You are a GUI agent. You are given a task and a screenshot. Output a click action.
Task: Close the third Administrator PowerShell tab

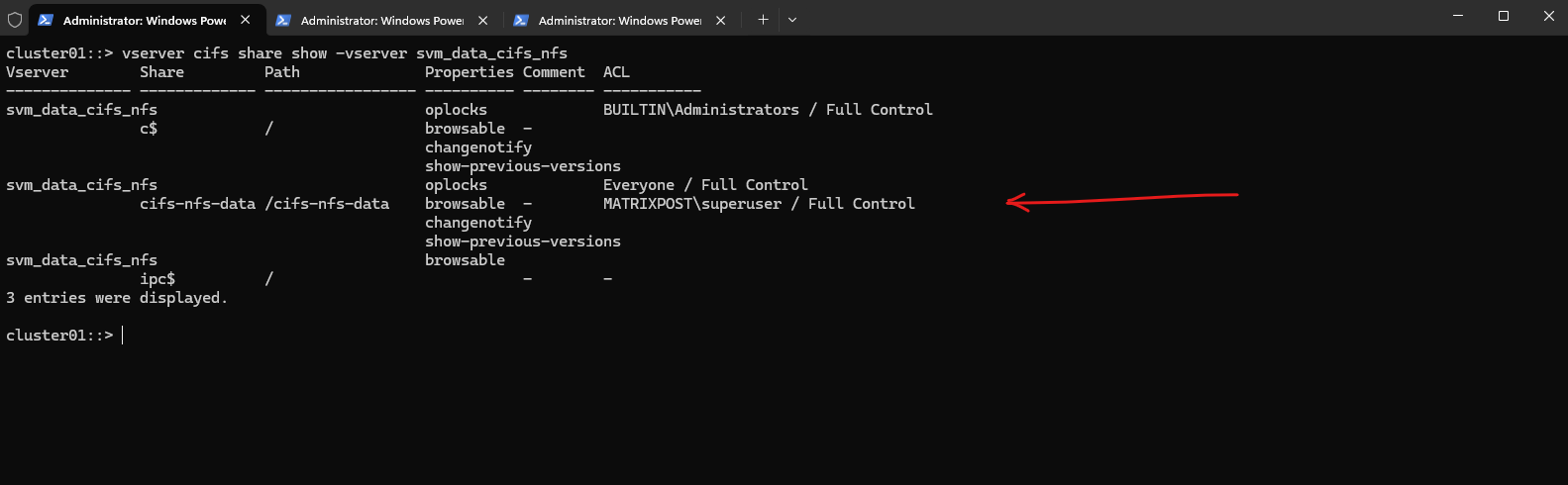721,20
